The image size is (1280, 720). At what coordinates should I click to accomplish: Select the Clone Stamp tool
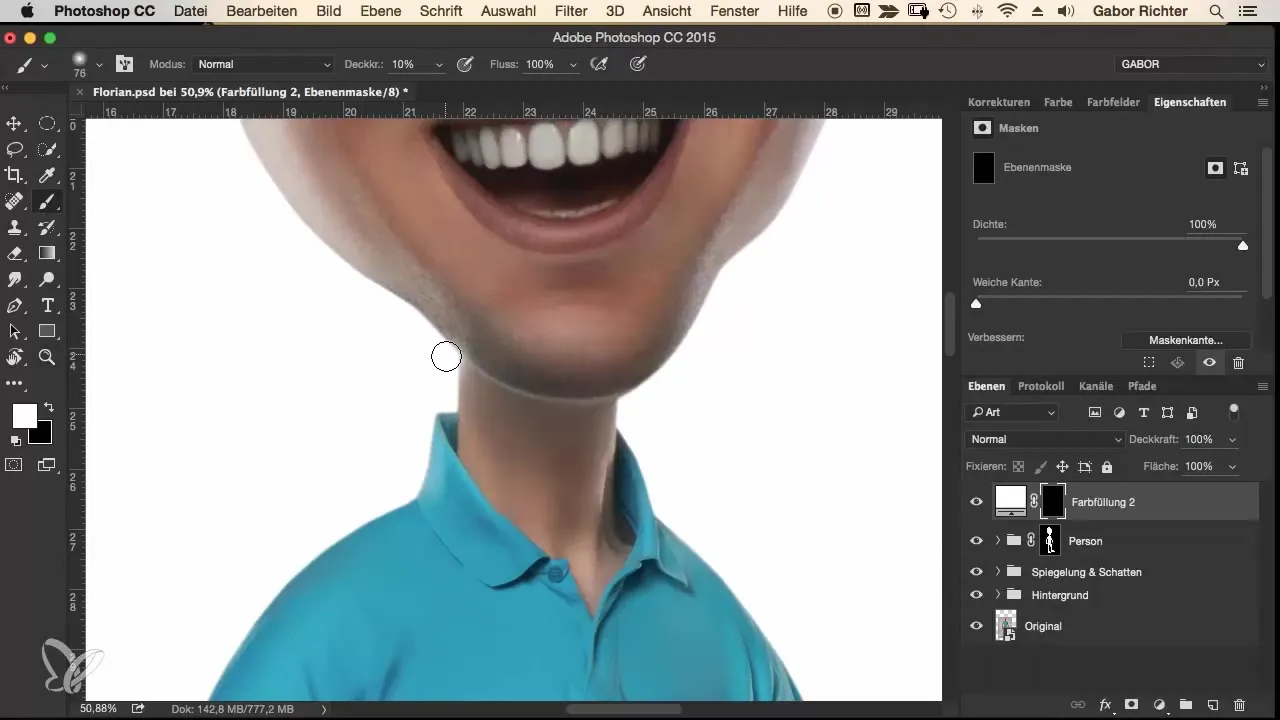click(15, 227)
